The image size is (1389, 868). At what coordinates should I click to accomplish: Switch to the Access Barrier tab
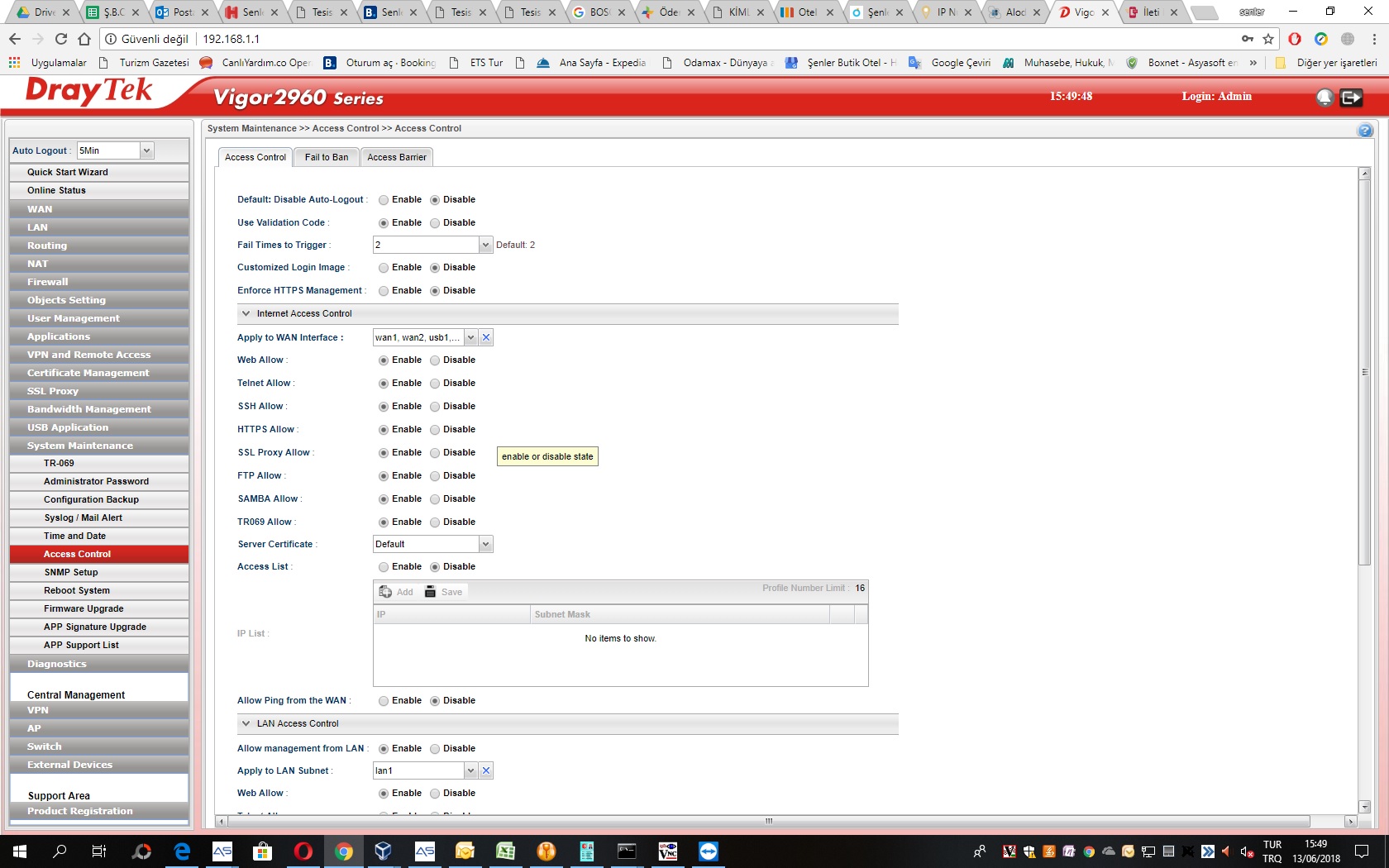[x=397, y=157]
